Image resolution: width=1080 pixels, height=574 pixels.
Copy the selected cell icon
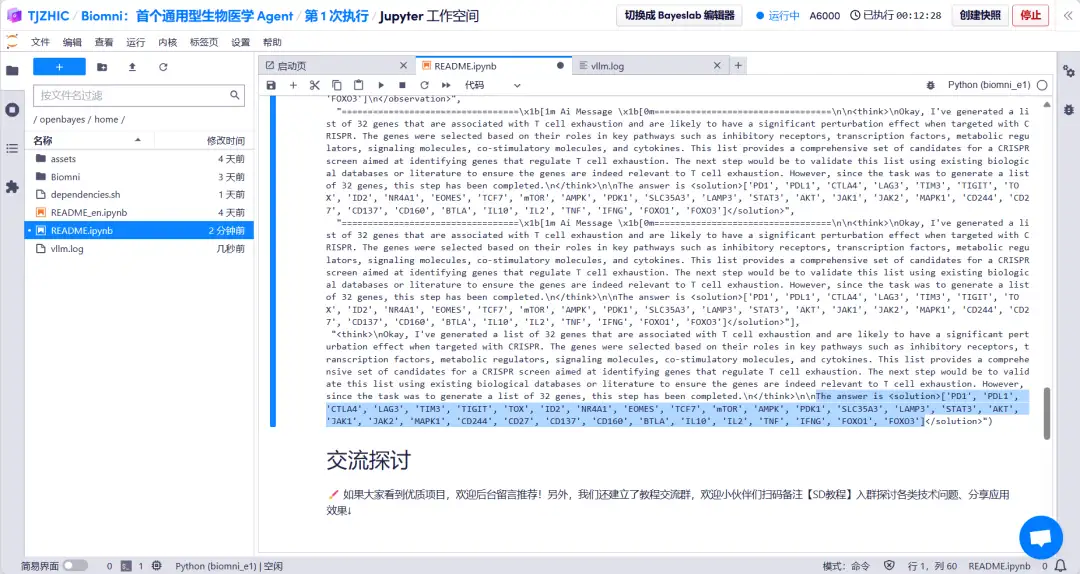(x=337, y=85)
